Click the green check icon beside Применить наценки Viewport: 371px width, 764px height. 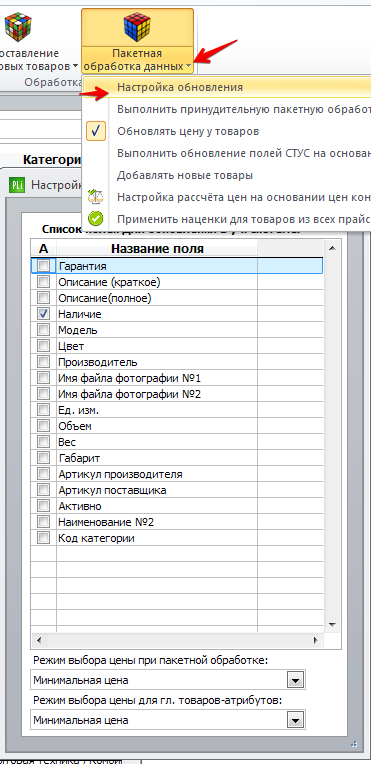pyautogui.click(x=96, y=219)
